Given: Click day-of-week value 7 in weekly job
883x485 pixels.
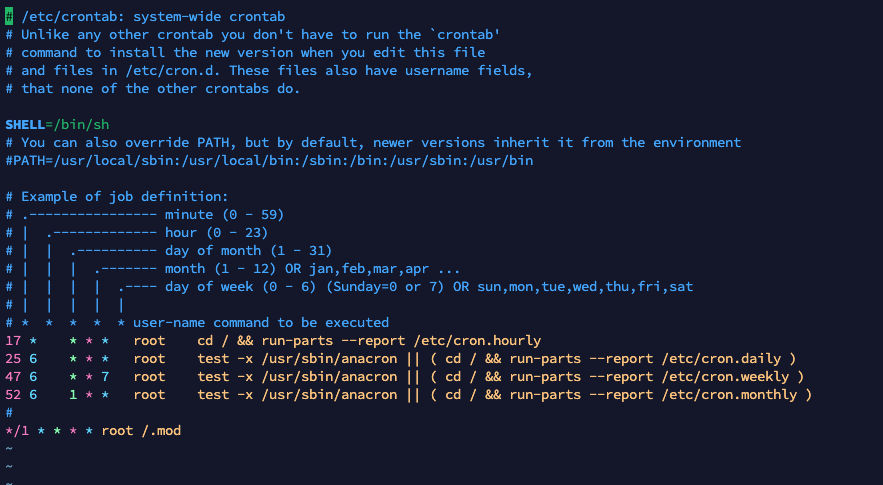Looking at the screenshot, I should (x=105, y=377).
